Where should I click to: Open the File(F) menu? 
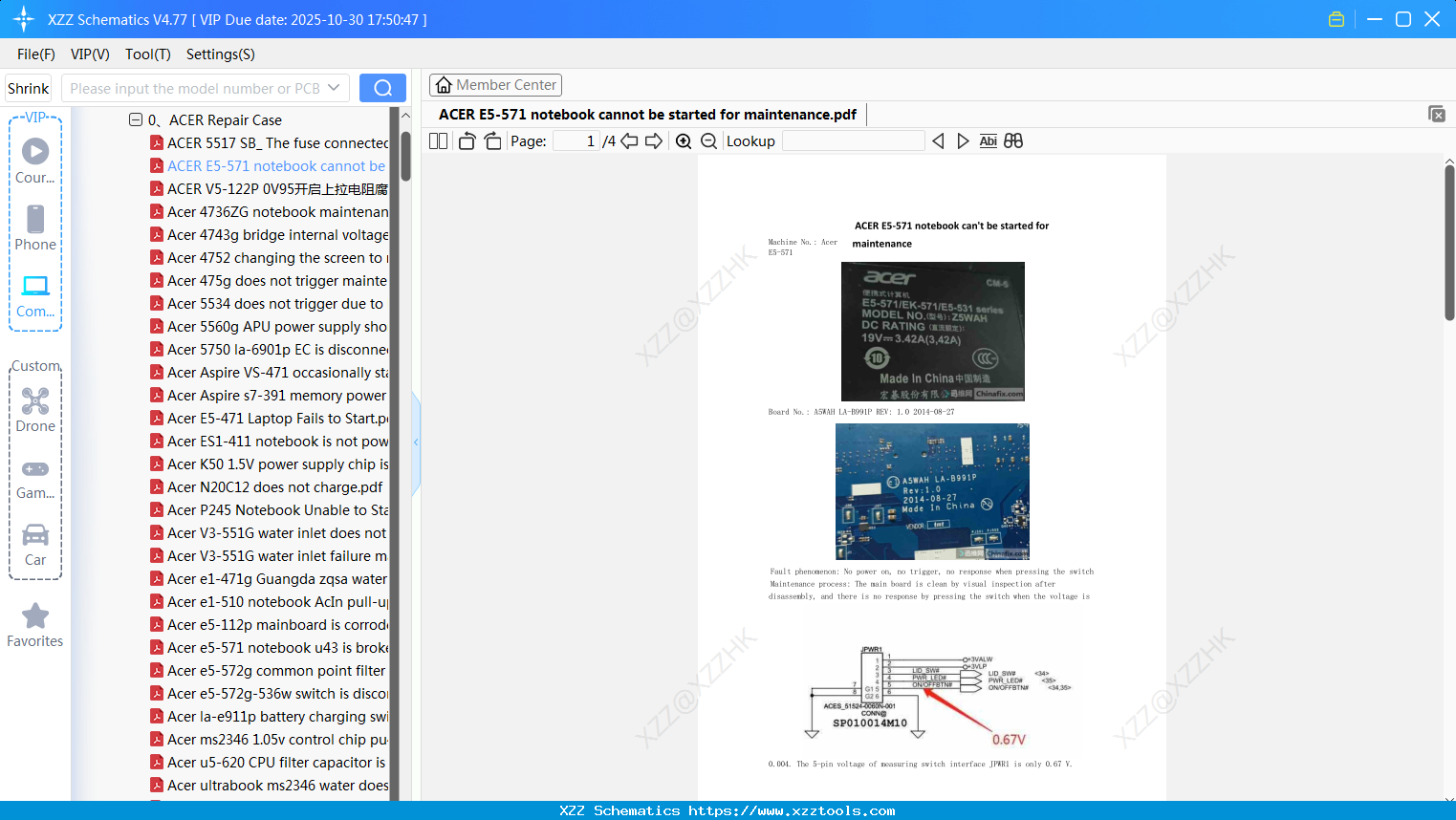tap(36, 54)
